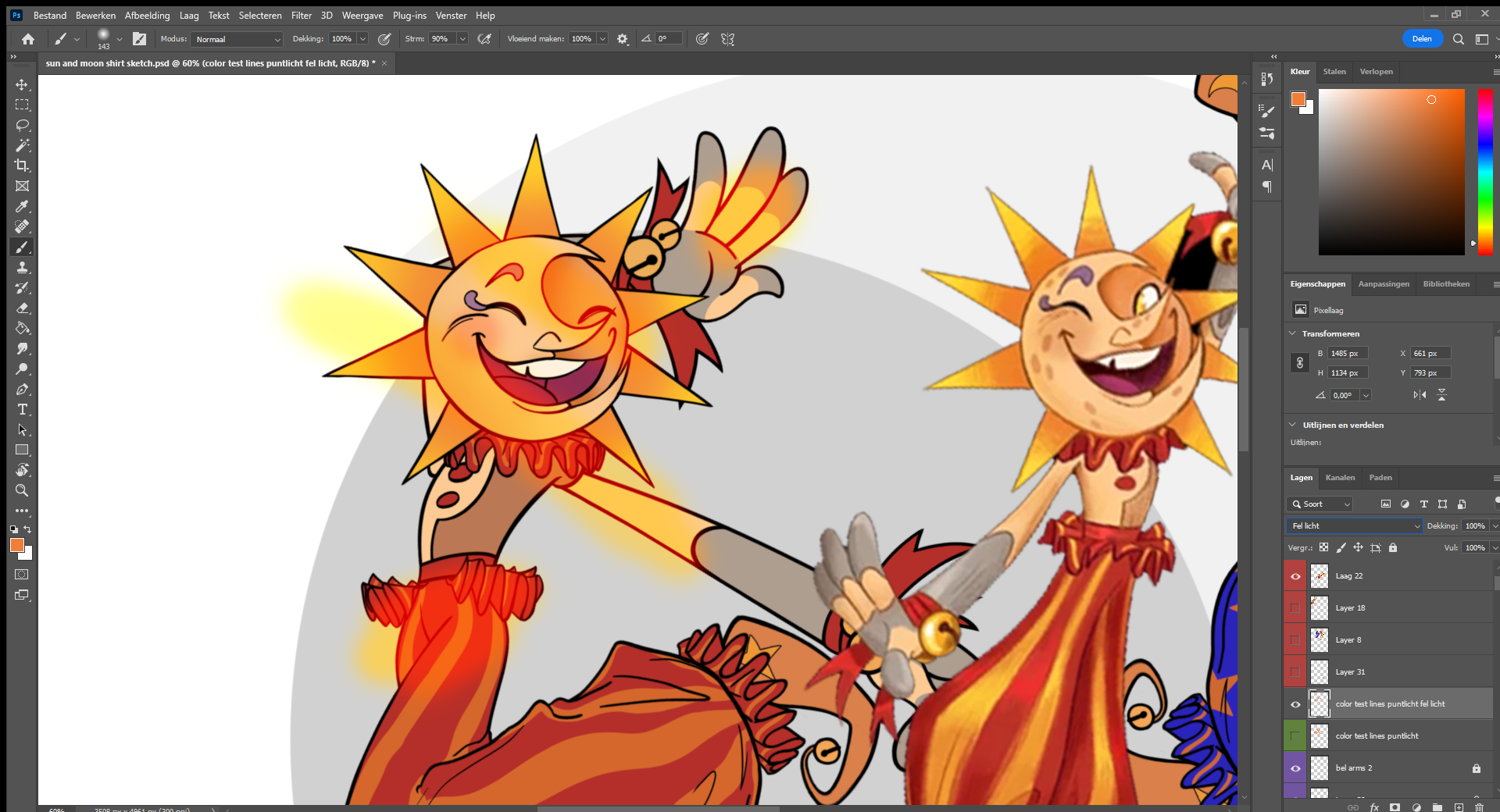The image size is (1500, 812).
Task: Select the Dodge tool
Action: [22, 369]
